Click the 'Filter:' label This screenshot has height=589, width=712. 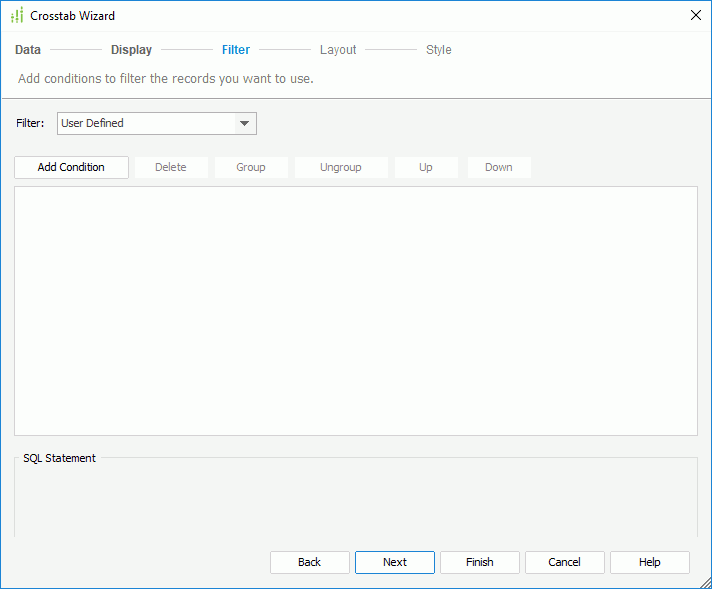[30, 123]
